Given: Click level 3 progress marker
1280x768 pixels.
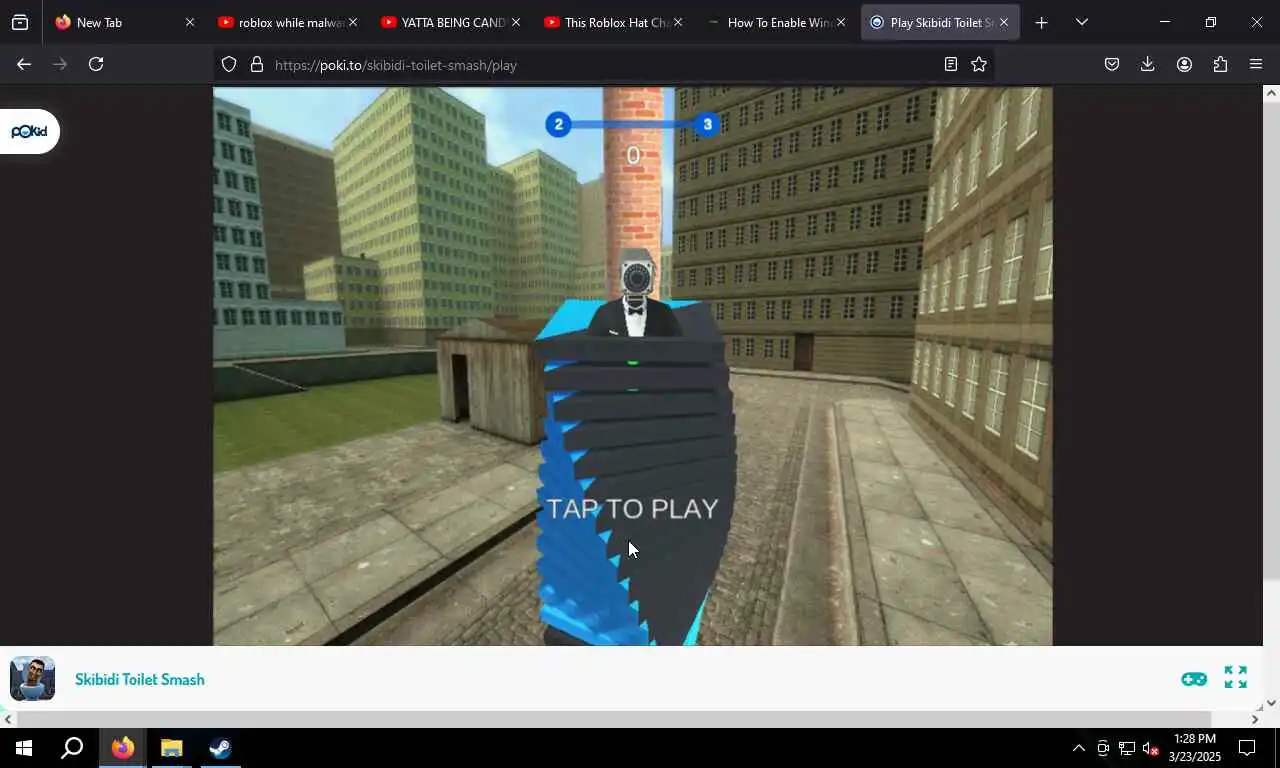Looking at the screenshot, I should click(707, 124).
